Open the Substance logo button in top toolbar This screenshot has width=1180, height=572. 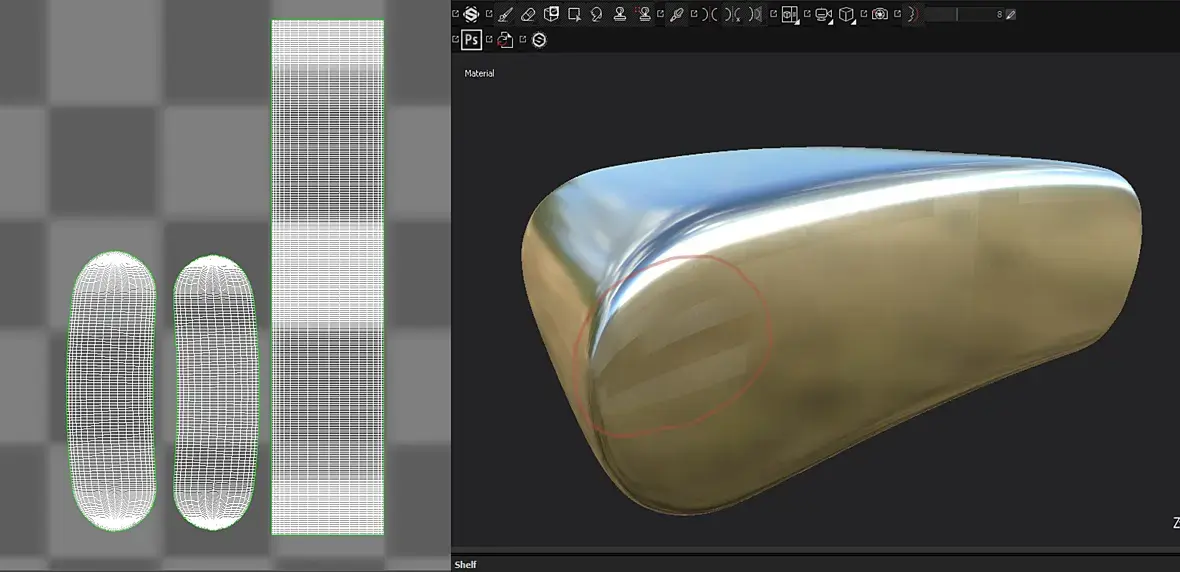point(471,14)
